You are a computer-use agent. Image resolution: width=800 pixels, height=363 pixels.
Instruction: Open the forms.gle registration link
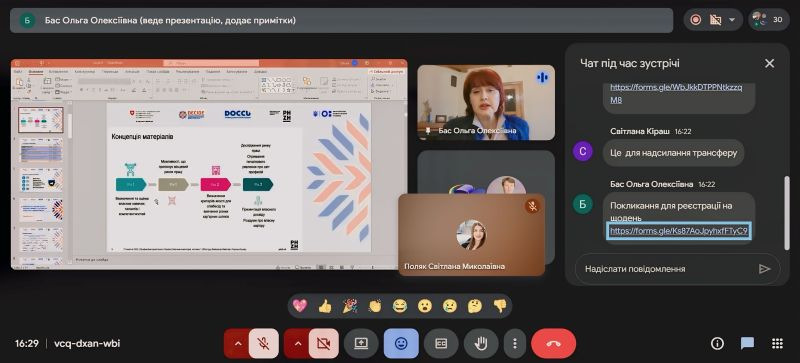(679, 231)
